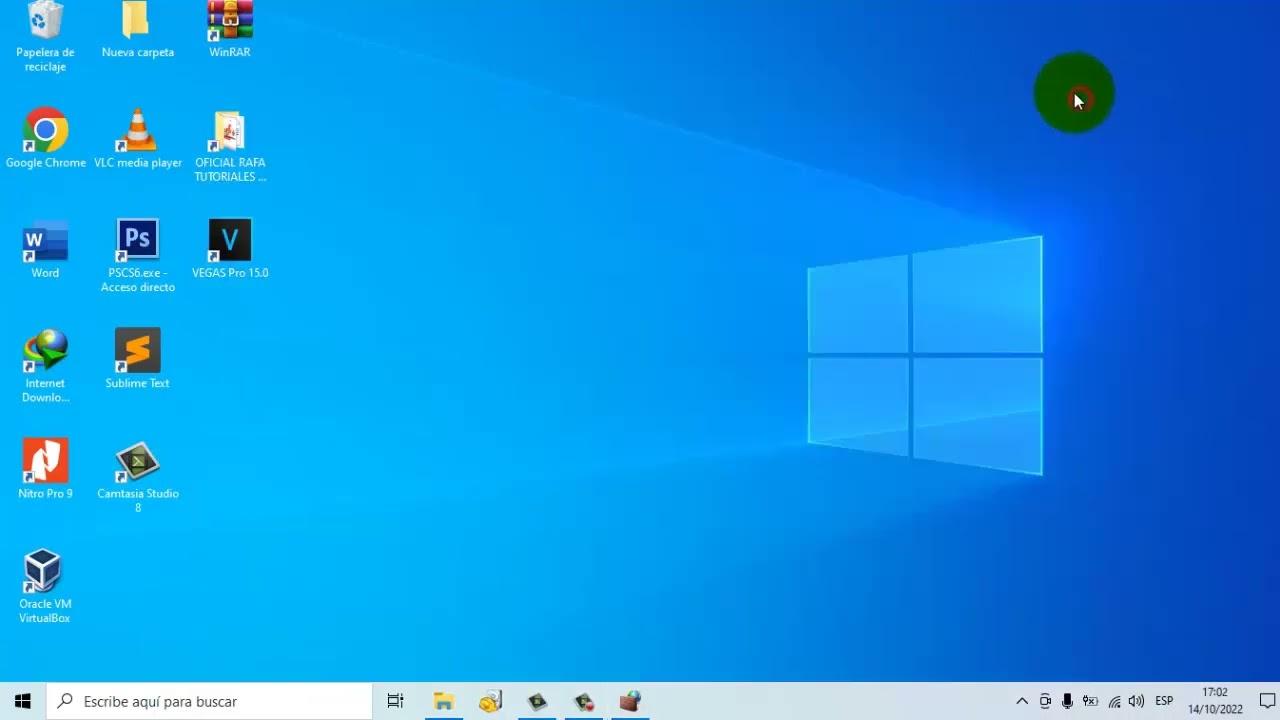The image size is (1280, 720).
Task: Open the battery status tray icon
Action: coord(1091,701)
